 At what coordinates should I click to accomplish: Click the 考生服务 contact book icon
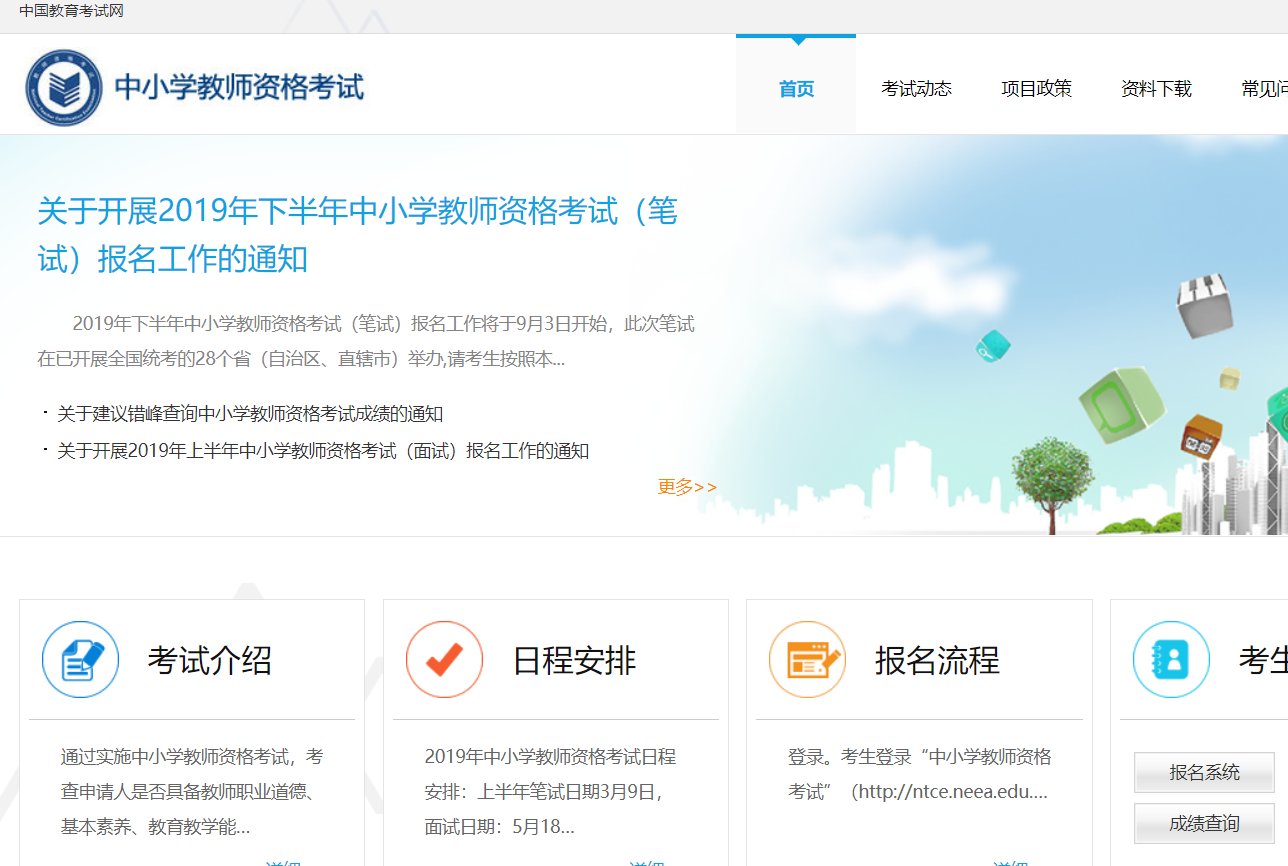click(x=1170, y=660)
